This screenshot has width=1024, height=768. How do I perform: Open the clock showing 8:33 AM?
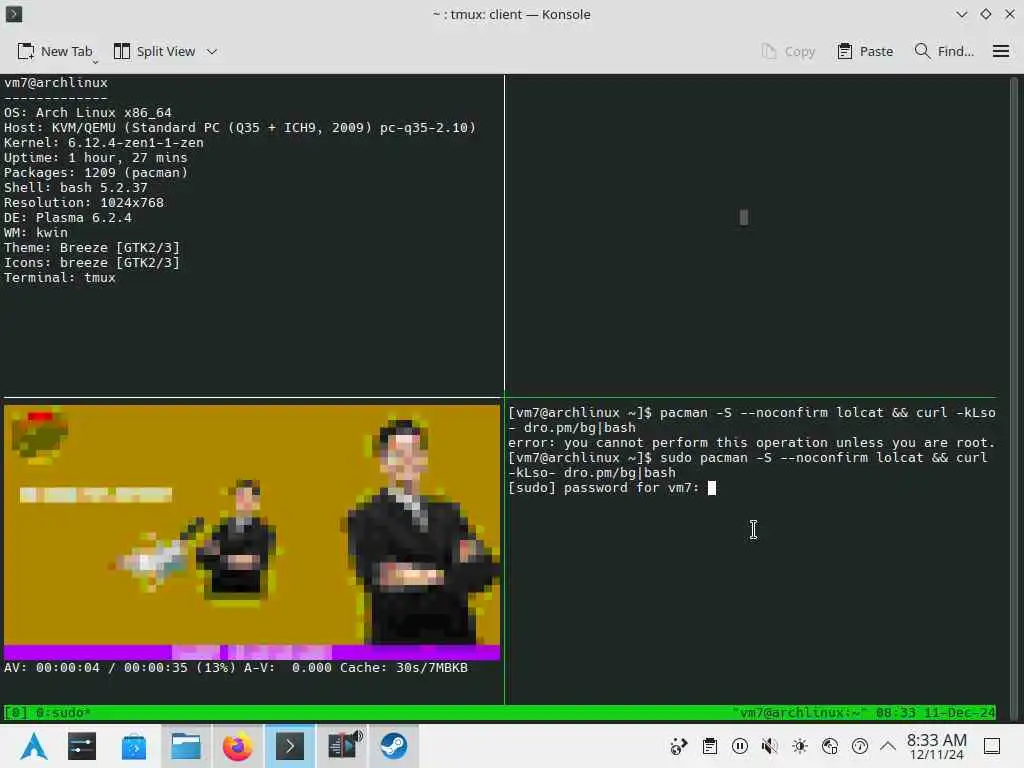(936, 746)
